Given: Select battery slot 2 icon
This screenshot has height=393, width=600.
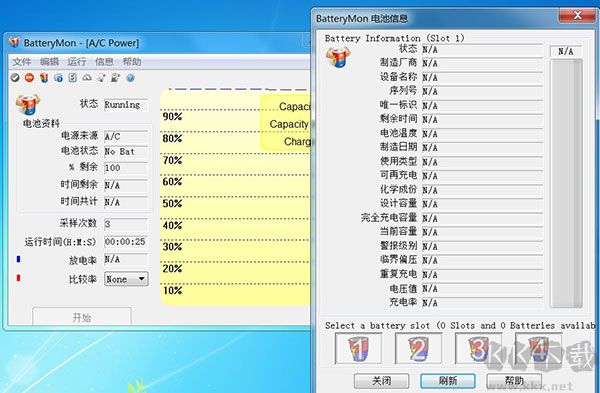Looking at the screenshot, I should pyautogui.click(x=419, y=348).
